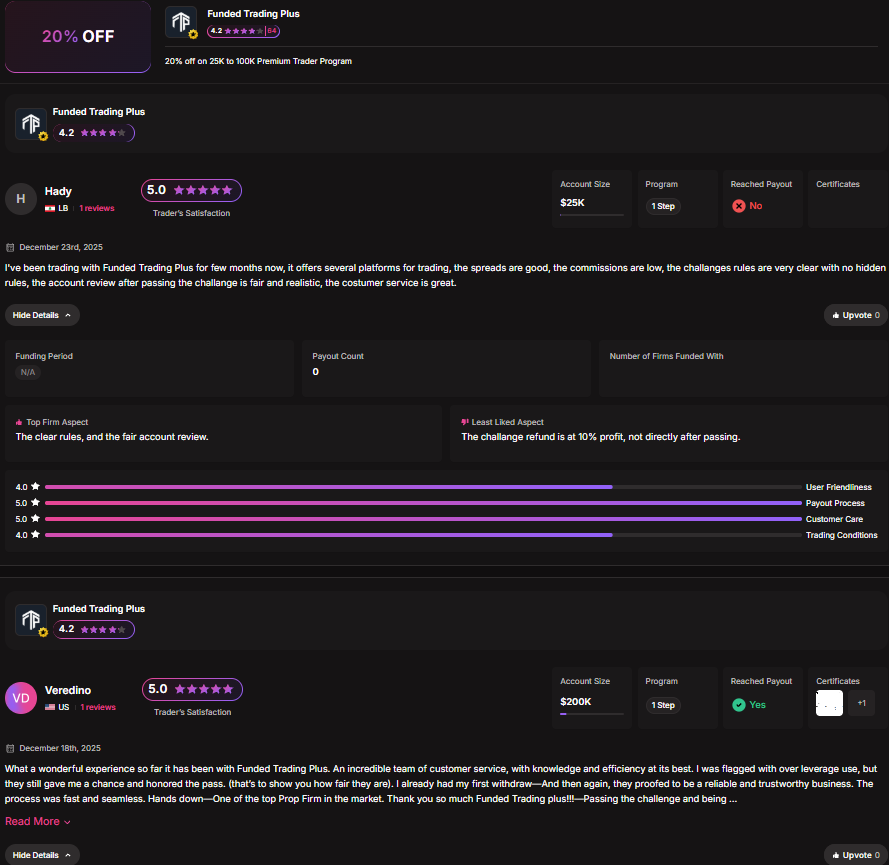Click the green checkmark icon under Reached Payout
Viewport: 889px width, 865px height.
click(739, 704)
